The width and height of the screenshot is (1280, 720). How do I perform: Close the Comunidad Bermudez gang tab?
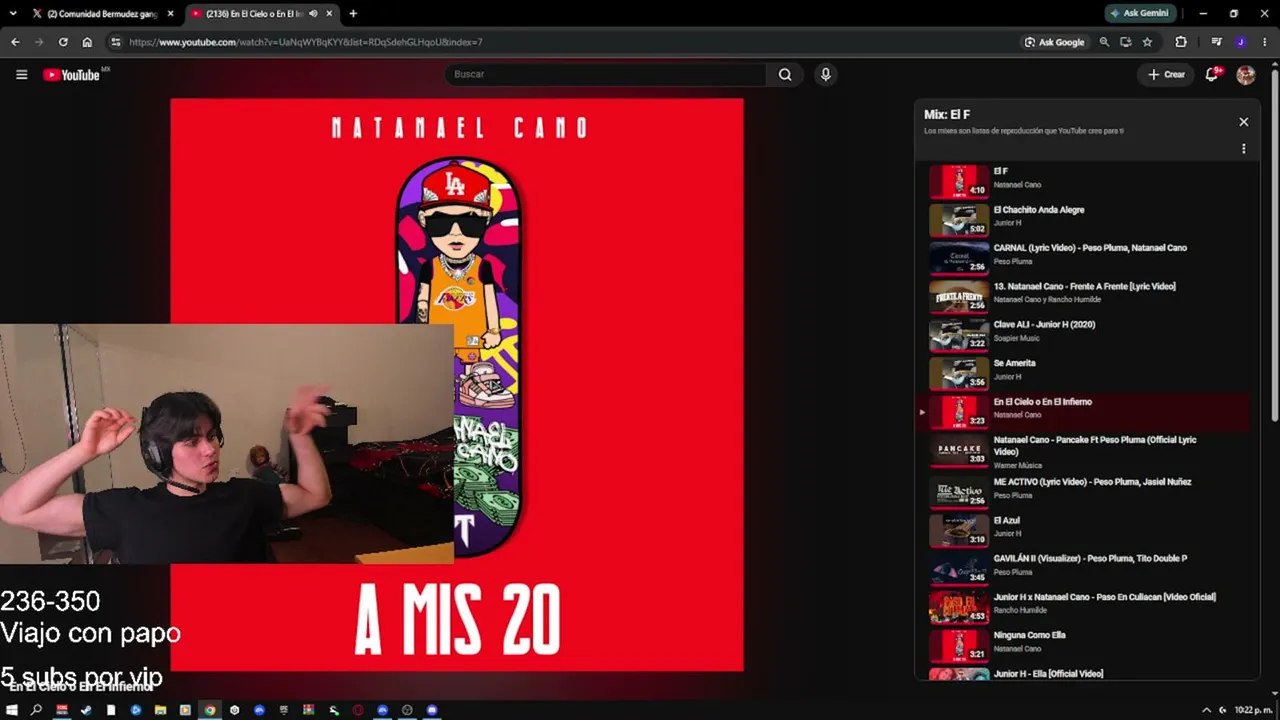(x=170, y=14)
